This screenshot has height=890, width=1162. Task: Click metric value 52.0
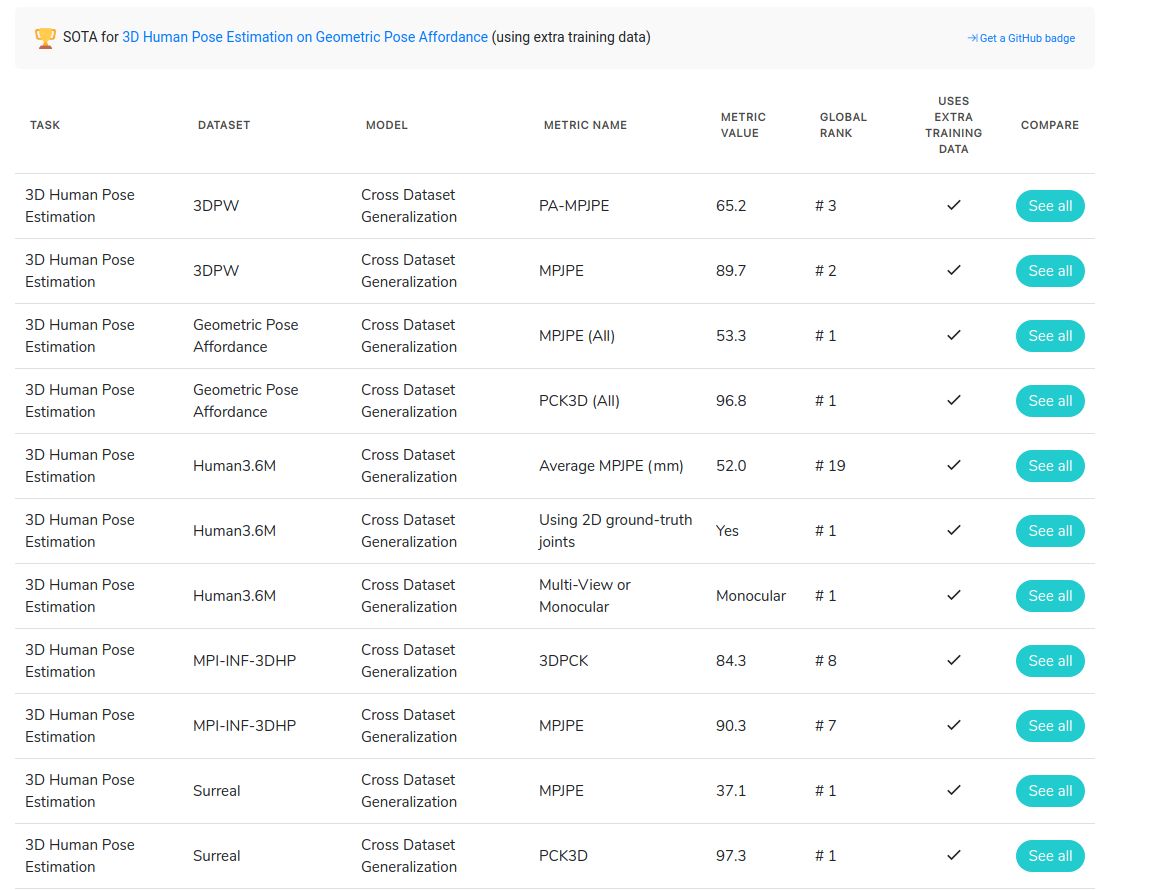coord(731,466)
